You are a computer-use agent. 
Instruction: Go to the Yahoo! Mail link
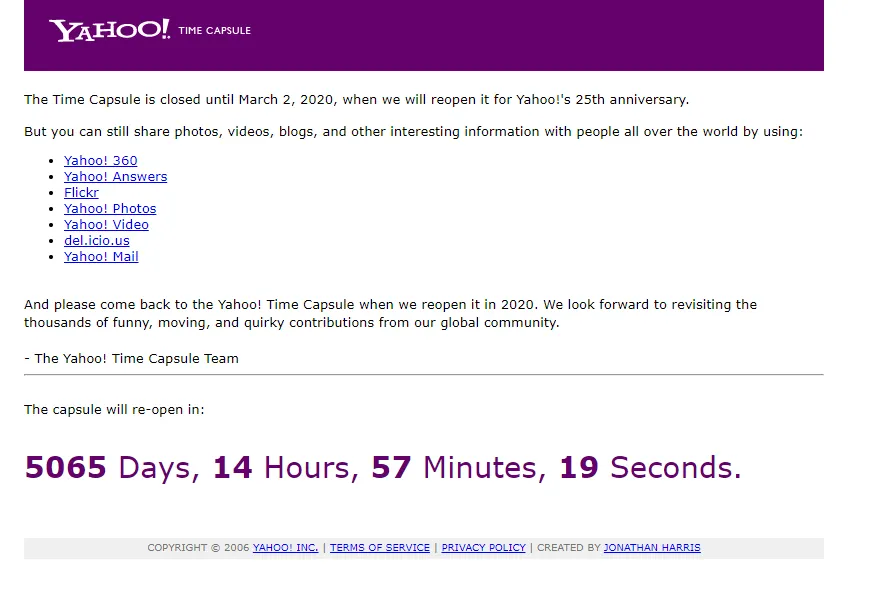tap(101, 256)
